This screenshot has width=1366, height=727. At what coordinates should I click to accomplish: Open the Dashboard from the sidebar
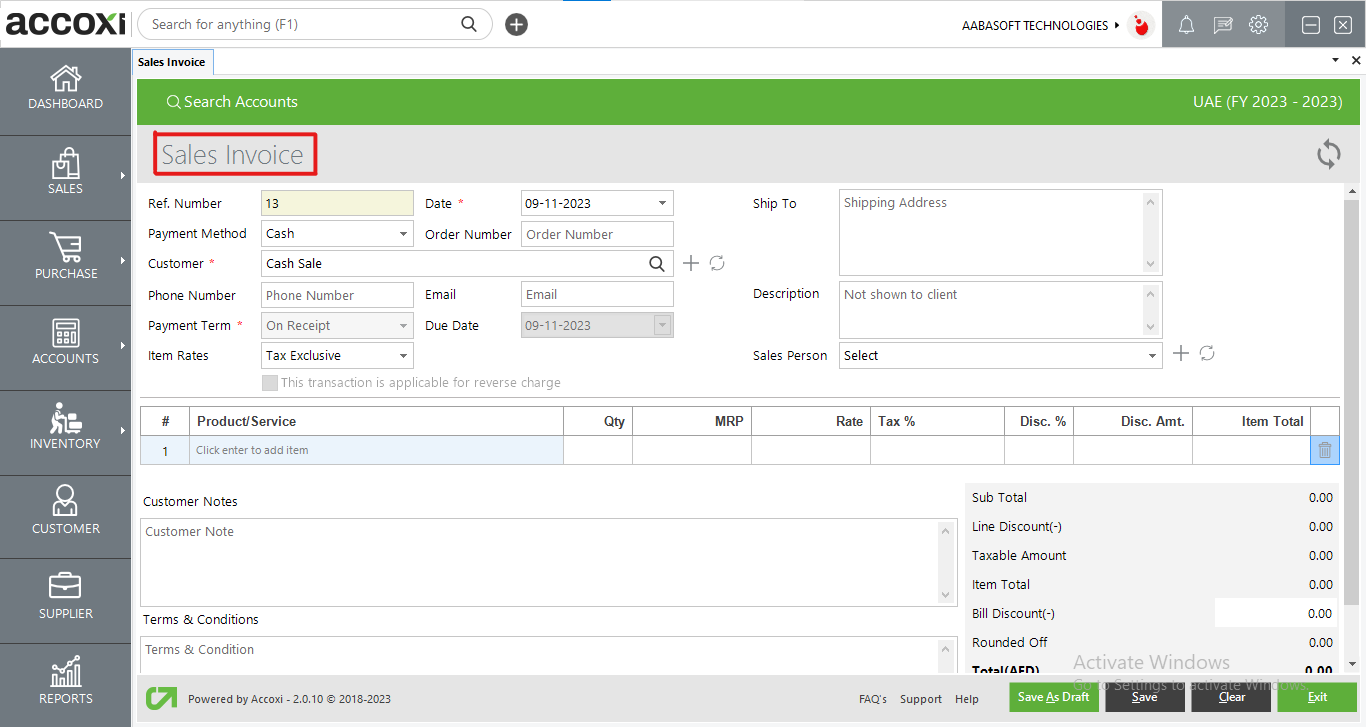pyautogui.click(x=65, y=90)
